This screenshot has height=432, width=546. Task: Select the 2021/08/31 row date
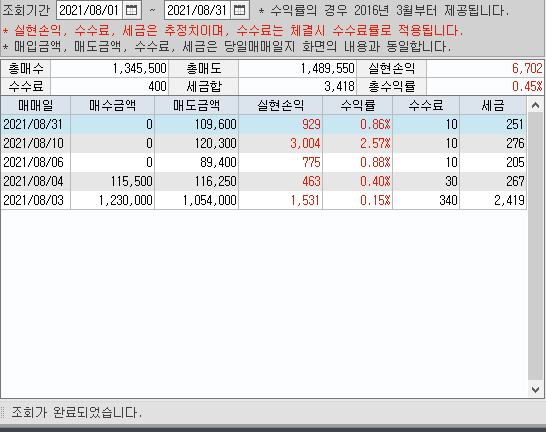point(33,124)
